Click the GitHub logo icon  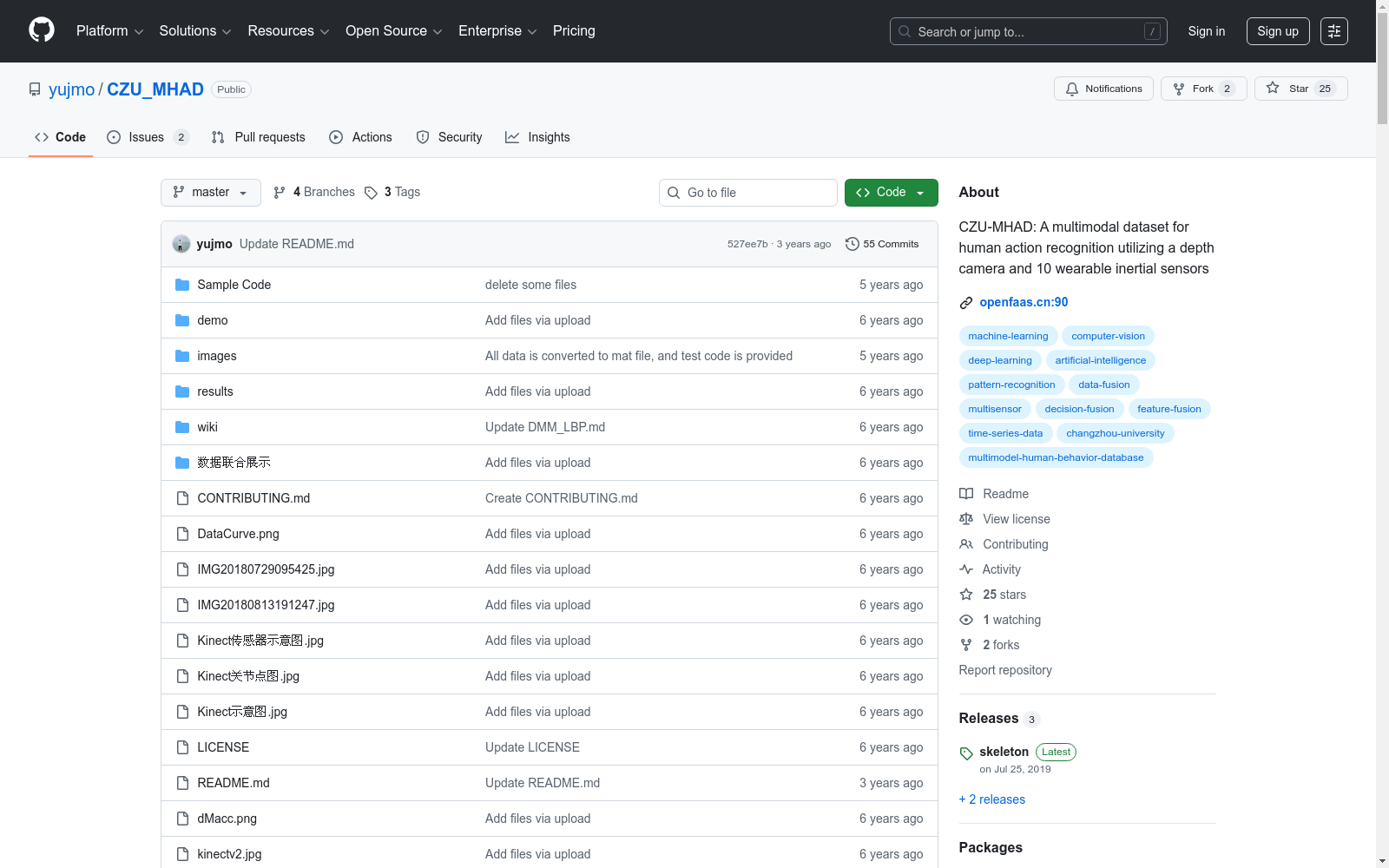coord(42,30)
